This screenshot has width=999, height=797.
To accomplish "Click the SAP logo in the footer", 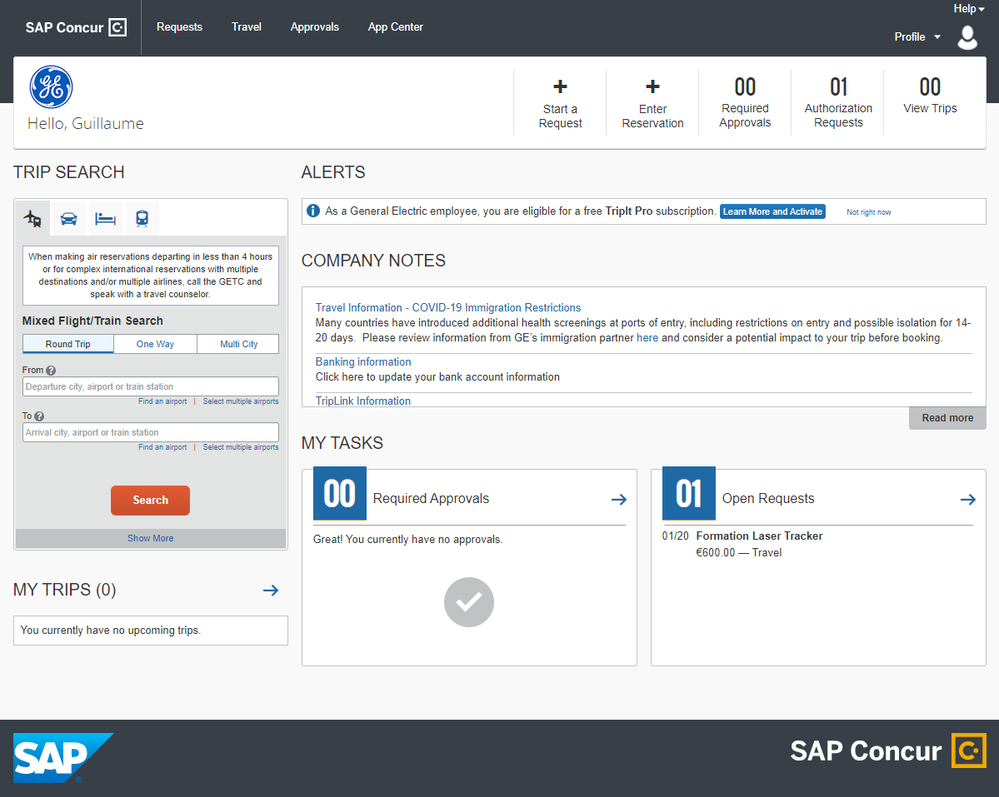I will coord(63,758).
